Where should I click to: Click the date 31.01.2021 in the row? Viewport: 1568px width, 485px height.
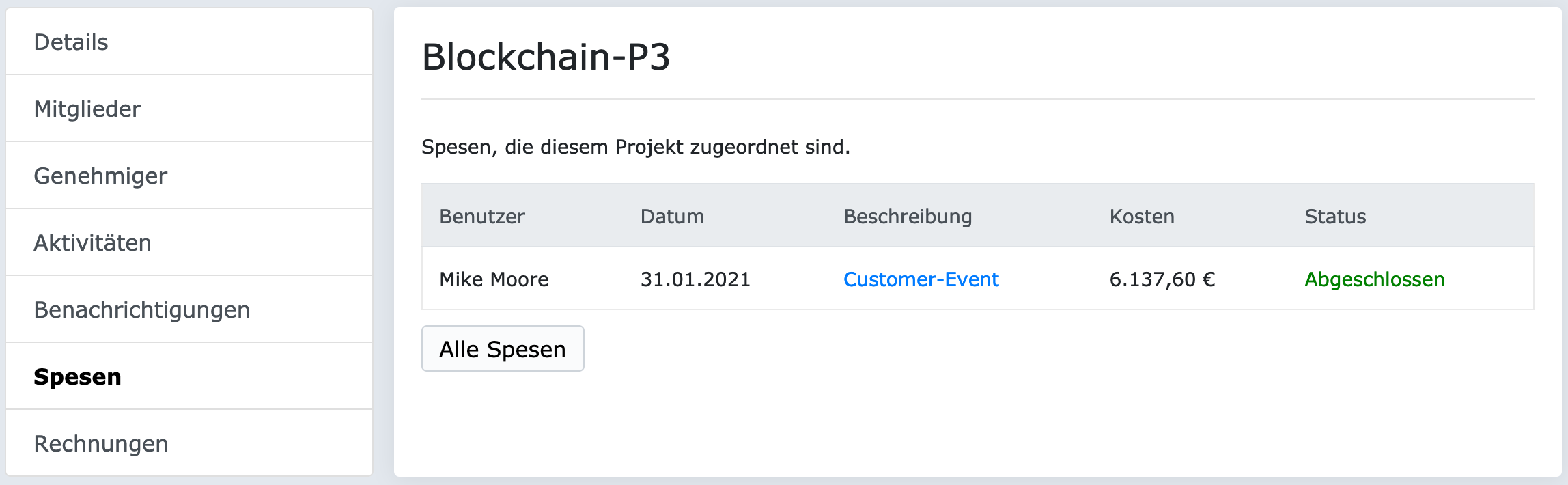[x=697, y=279]
